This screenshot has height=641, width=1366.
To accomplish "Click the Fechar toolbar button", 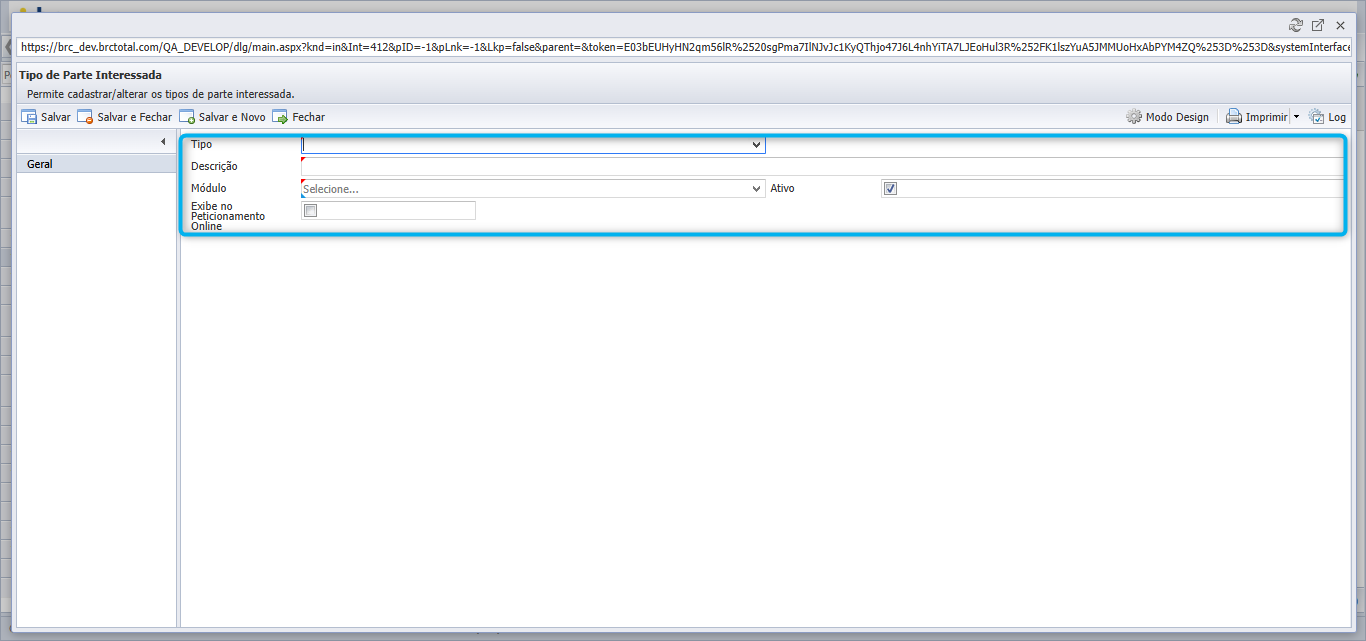I will pos(299,117).
